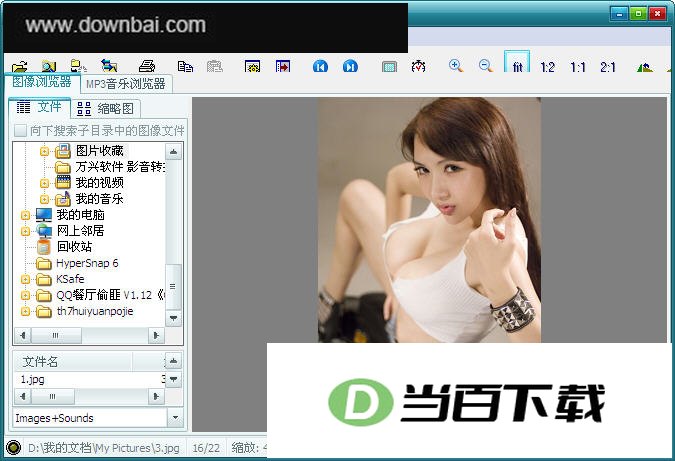Click the folder tree scroll-down arrow
The image size is (675, 461).
[173, 318]
